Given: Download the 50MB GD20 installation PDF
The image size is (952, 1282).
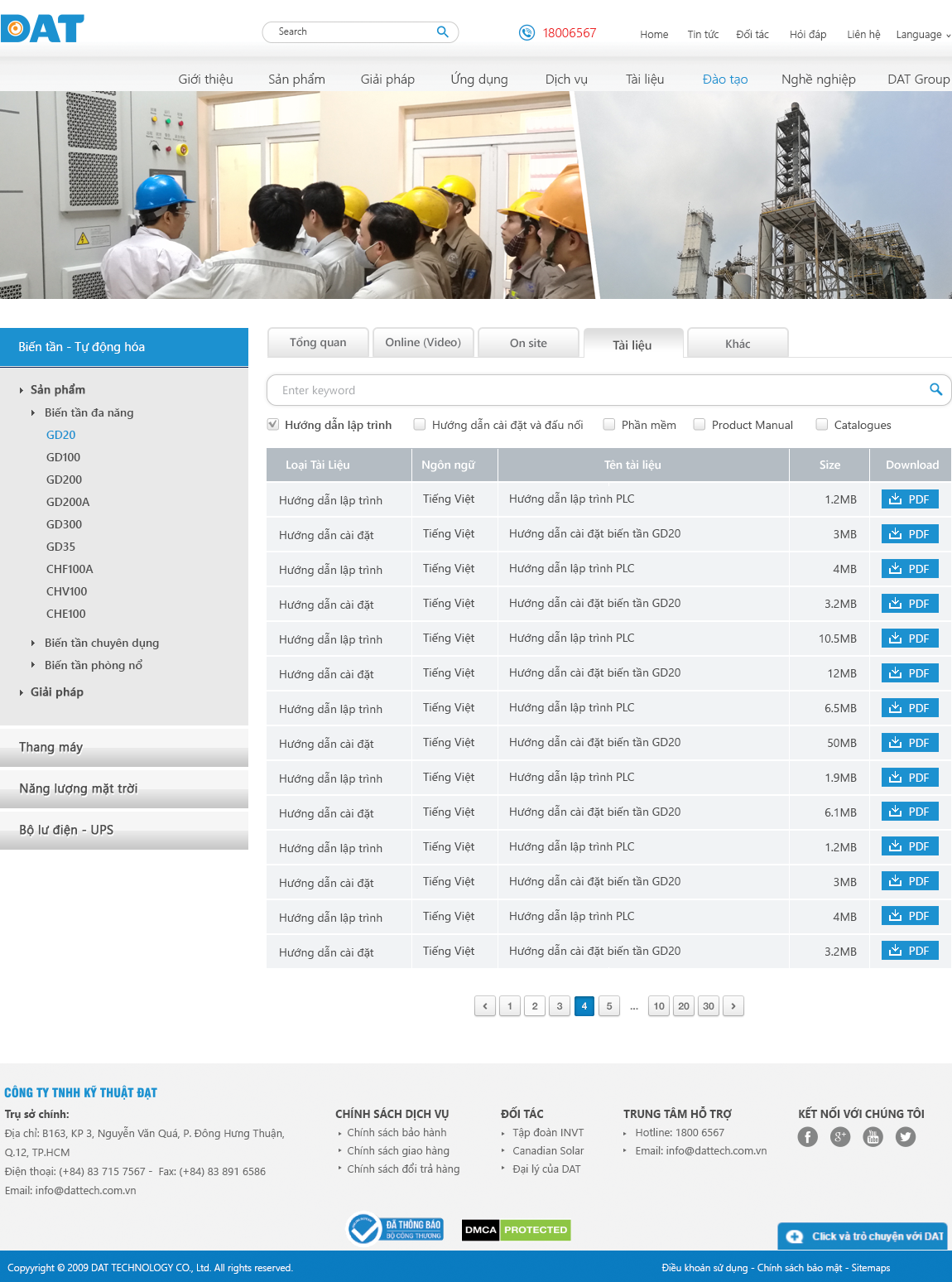Looking at the screenshot, I should 910,743.
